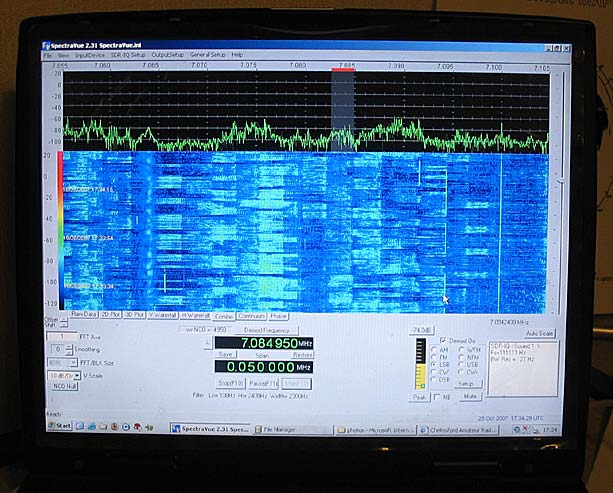
Task: Switch to the Raw Data tab
Action: coord(84,314)
